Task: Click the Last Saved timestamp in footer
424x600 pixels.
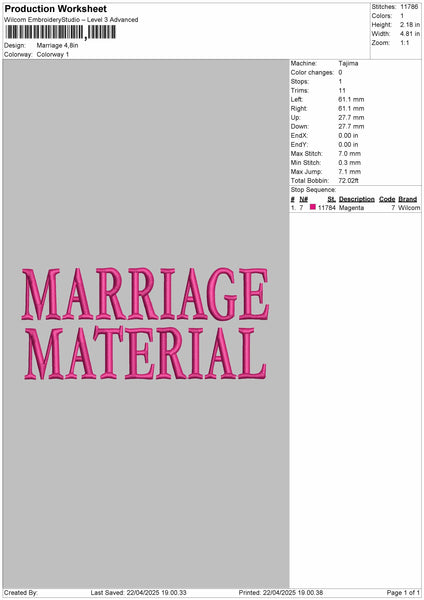Action: pos(139,592)
